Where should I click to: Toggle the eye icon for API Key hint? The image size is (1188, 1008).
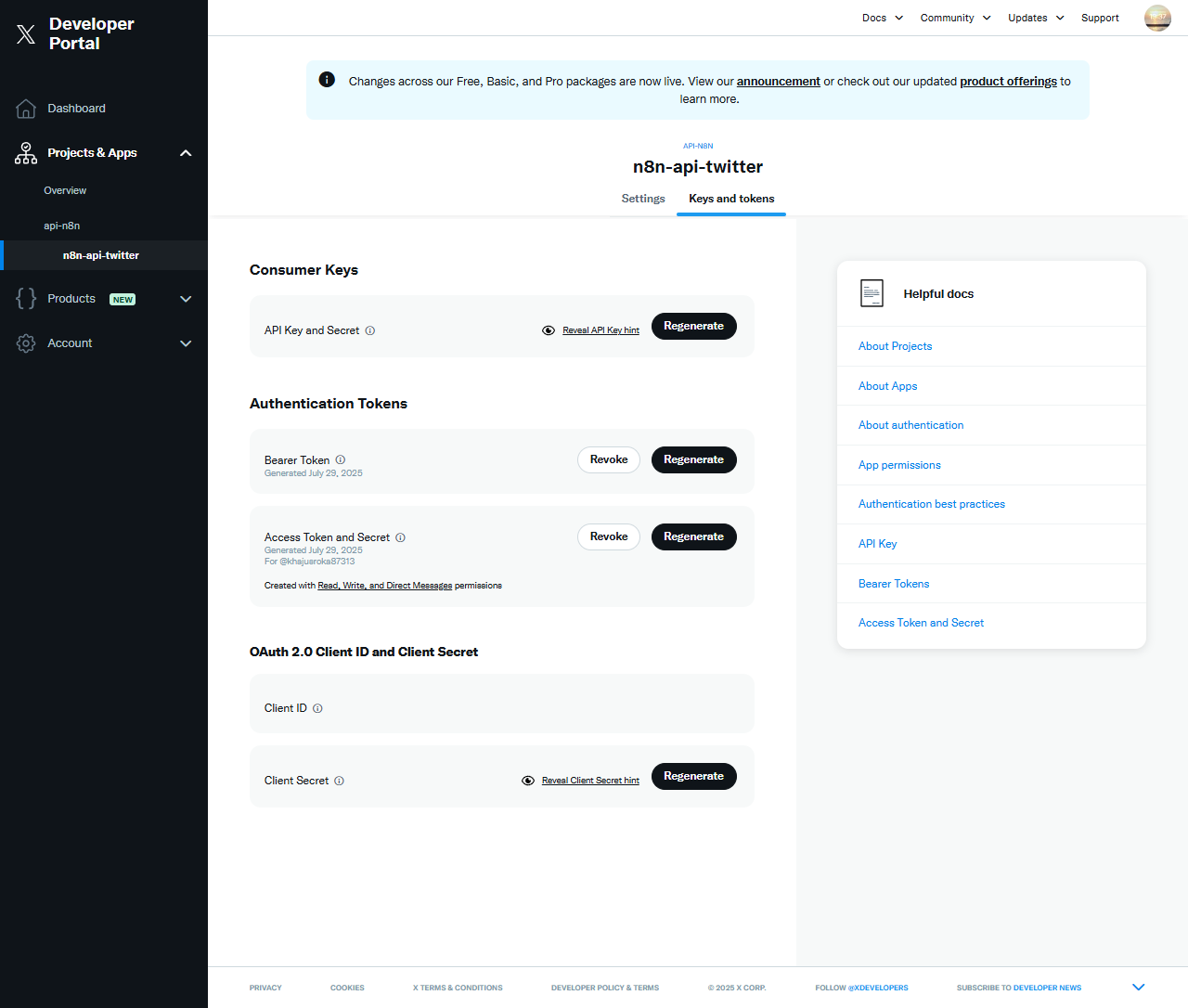549,330
